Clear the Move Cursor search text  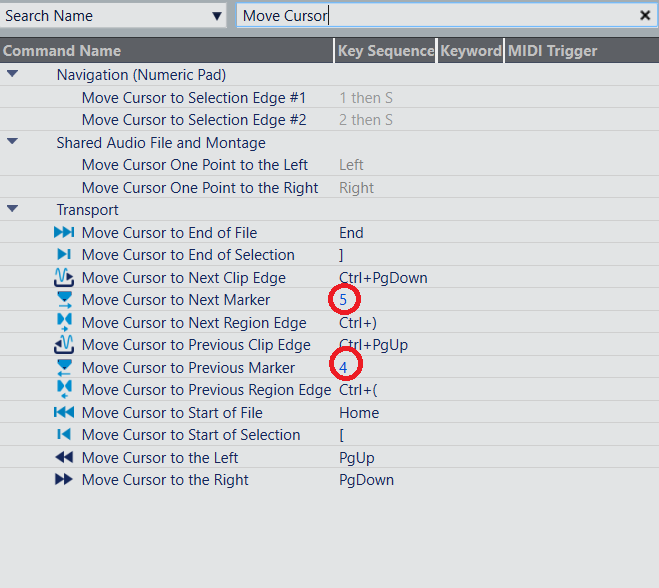click(x=645, y=16)
